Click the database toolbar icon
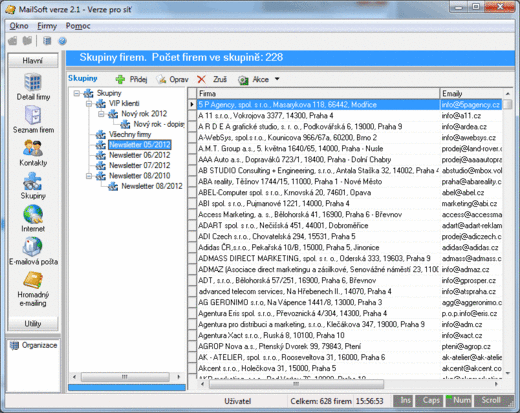The image size is (520, 413). 47,41
